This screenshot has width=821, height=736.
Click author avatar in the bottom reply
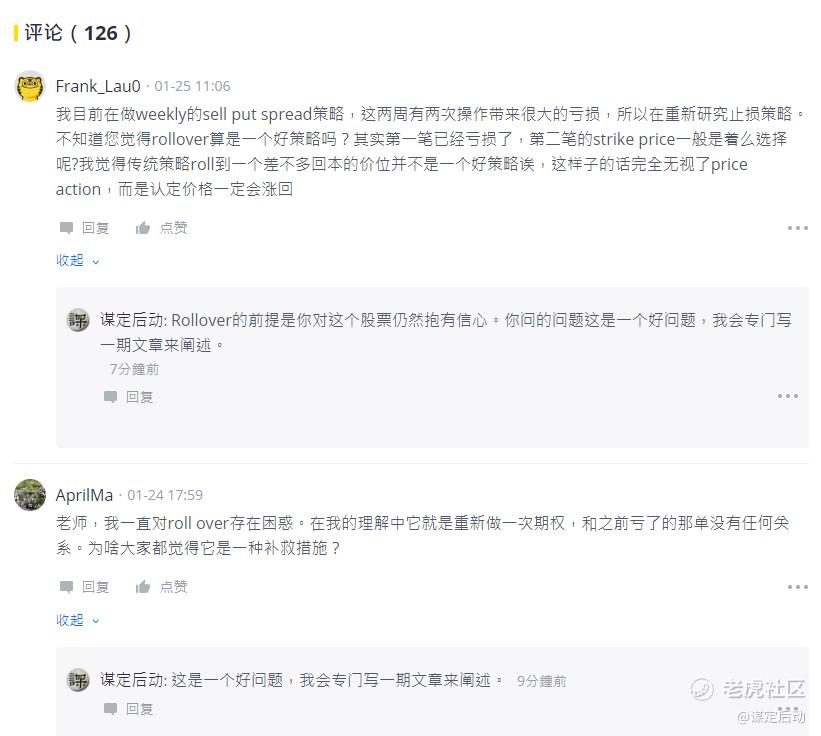tap(78, 681)
